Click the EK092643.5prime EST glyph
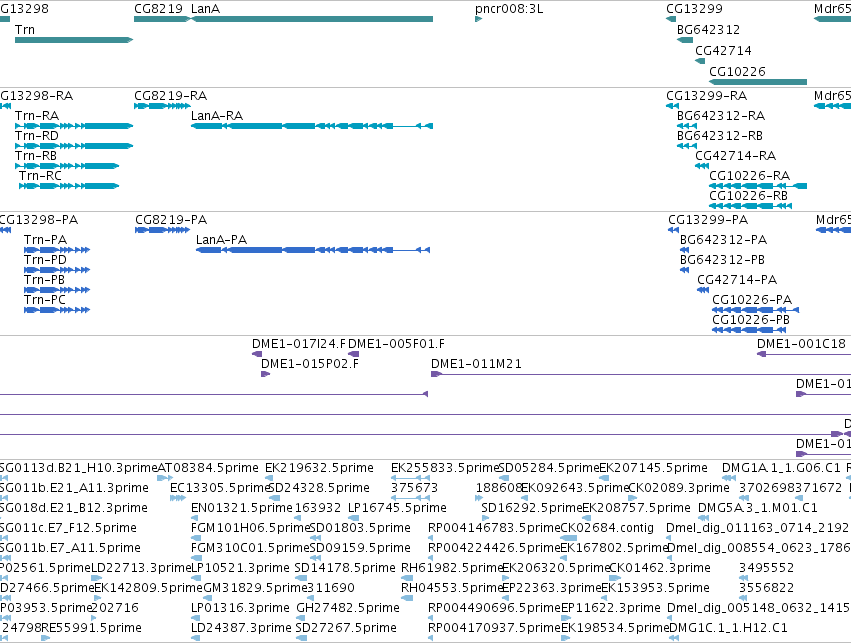Viewport: 851px width, 643px height. click(x=524, y=498)
